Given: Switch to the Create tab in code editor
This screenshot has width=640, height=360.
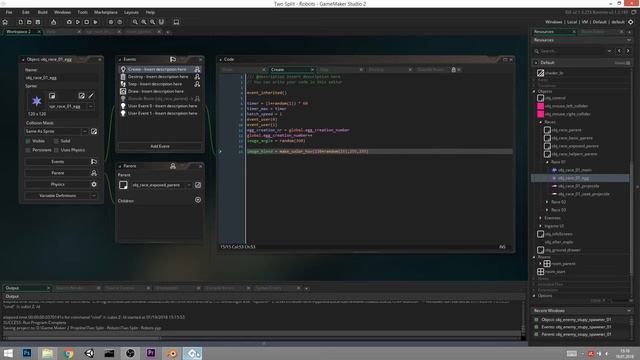Looking at the screenshot, I should pos(292,70).
